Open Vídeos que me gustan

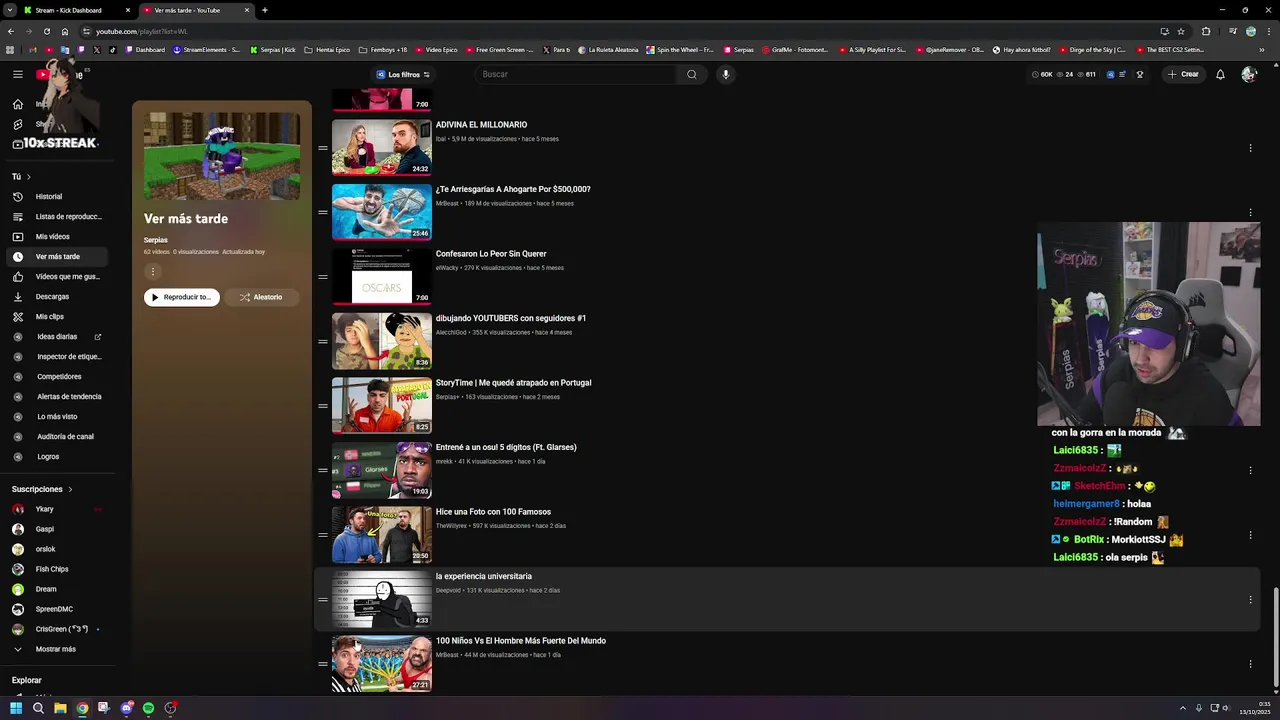coord(58,277)
